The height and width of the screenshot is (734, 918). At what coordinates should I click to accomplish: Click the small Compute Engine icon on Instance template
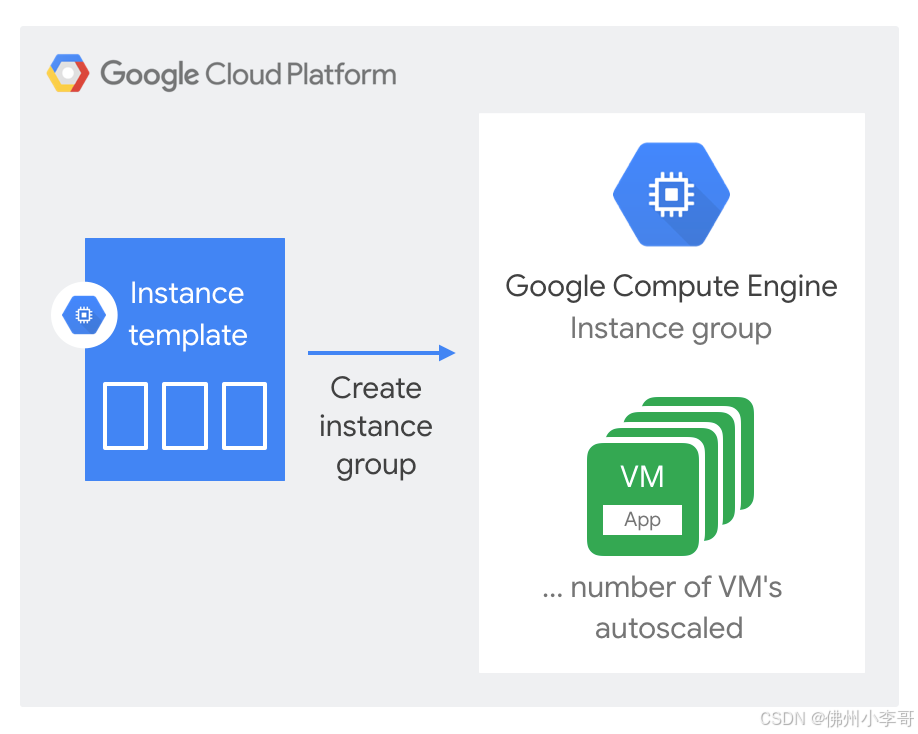pyautogui.click(x=84, y=315)
